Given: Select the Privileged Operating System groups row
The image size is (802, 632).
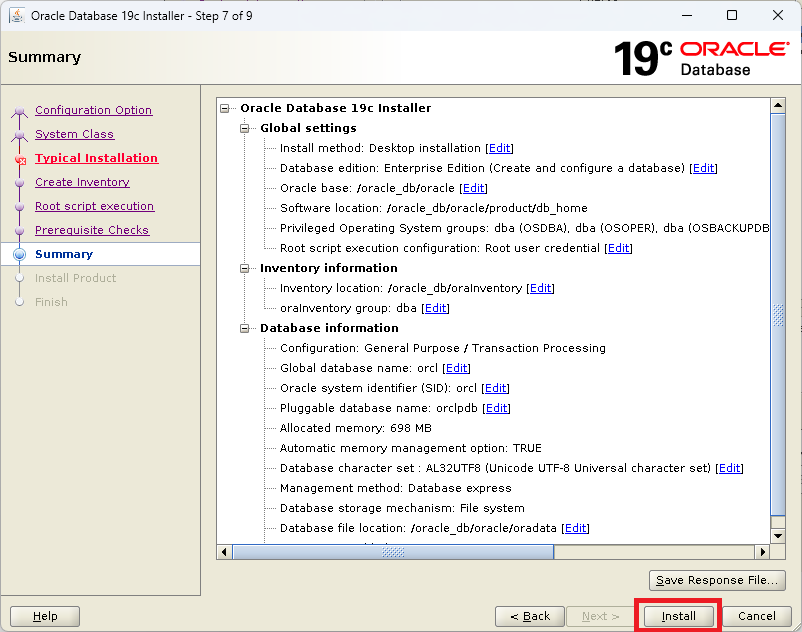Looking at the screenshot, I should (x=524, y=228).
